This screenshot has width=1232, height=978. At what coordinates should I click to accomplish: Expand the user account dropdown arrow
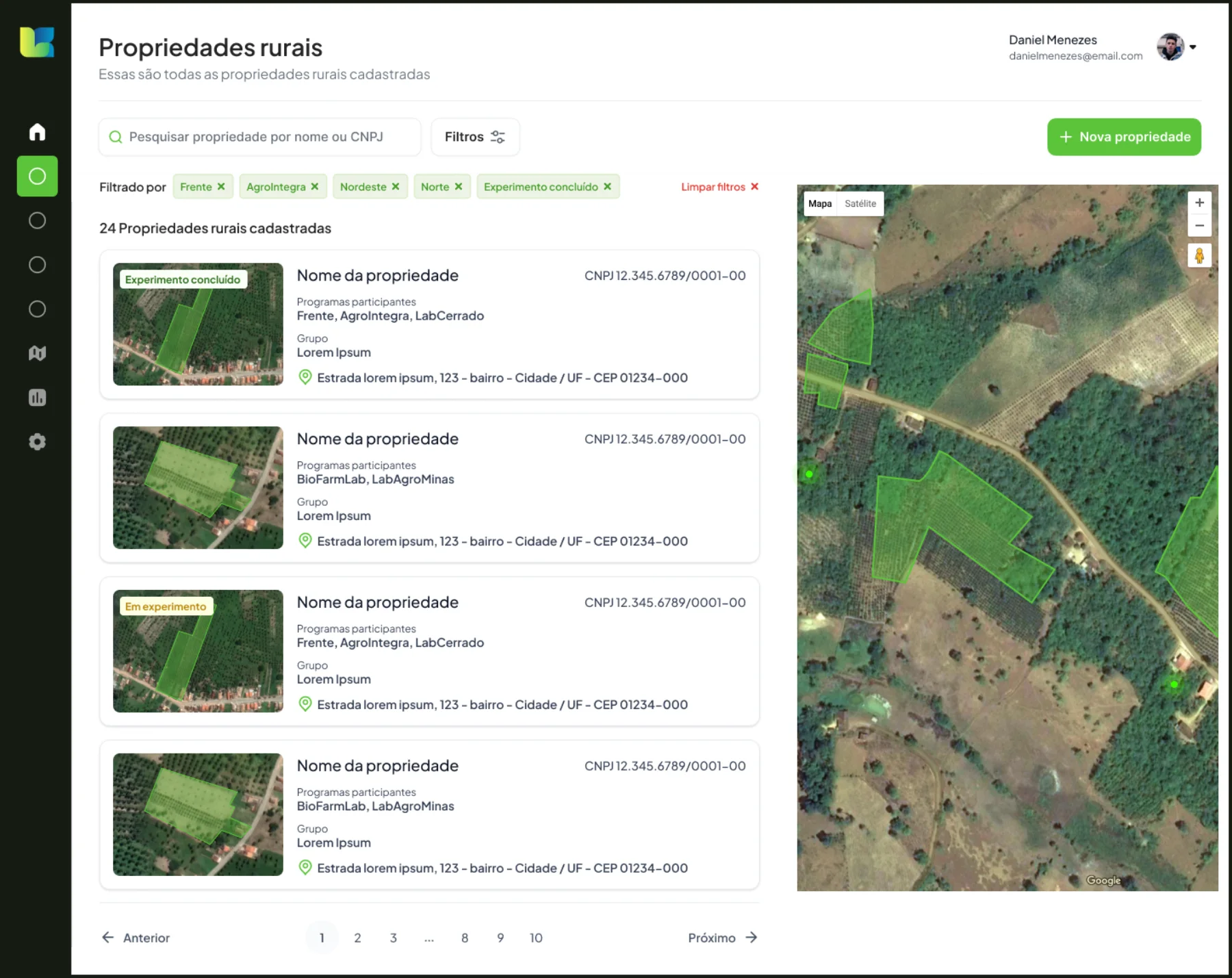(1193, 47)
